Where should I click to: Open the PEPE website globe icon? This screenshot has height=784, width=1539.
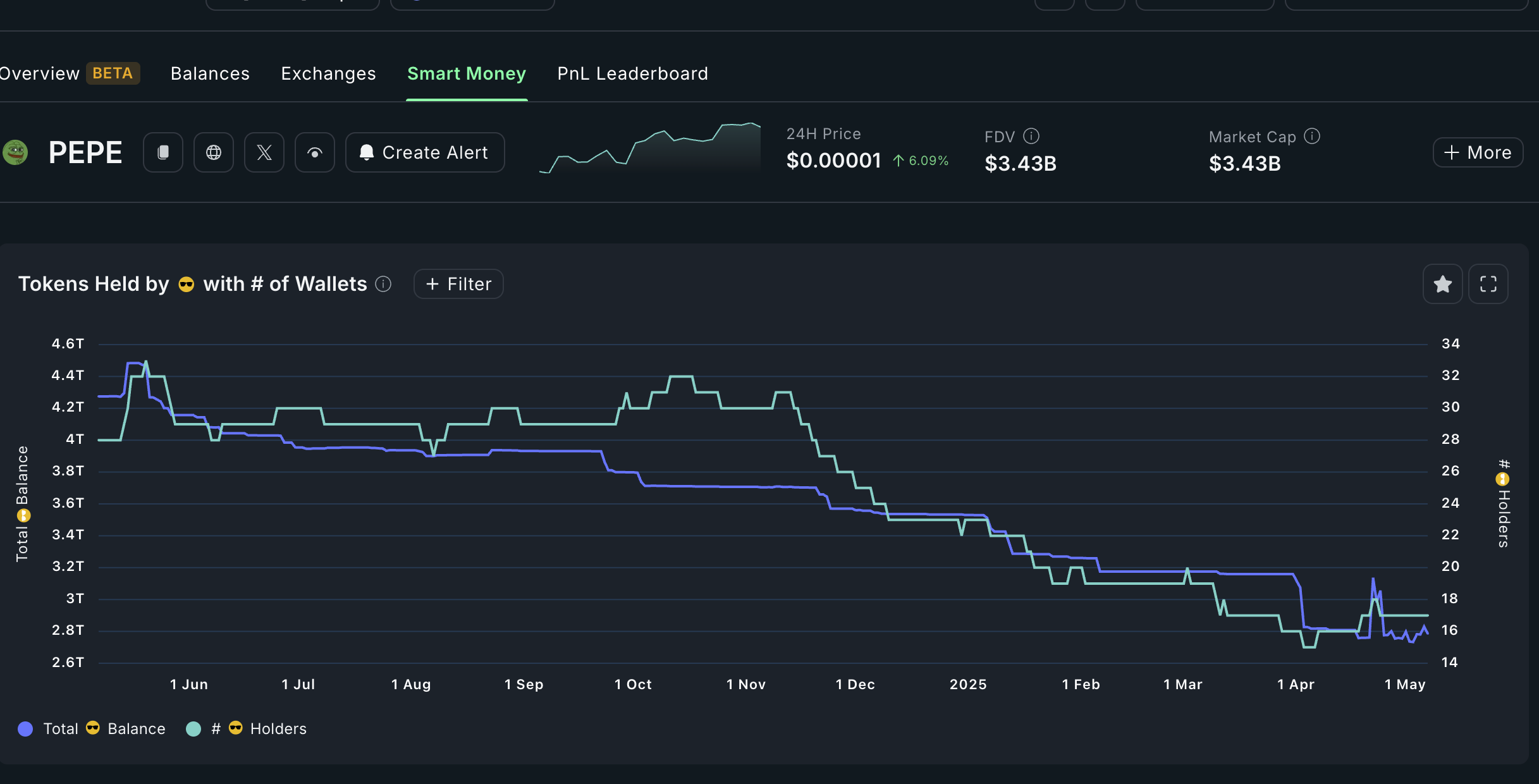click(x=214, y=152)
